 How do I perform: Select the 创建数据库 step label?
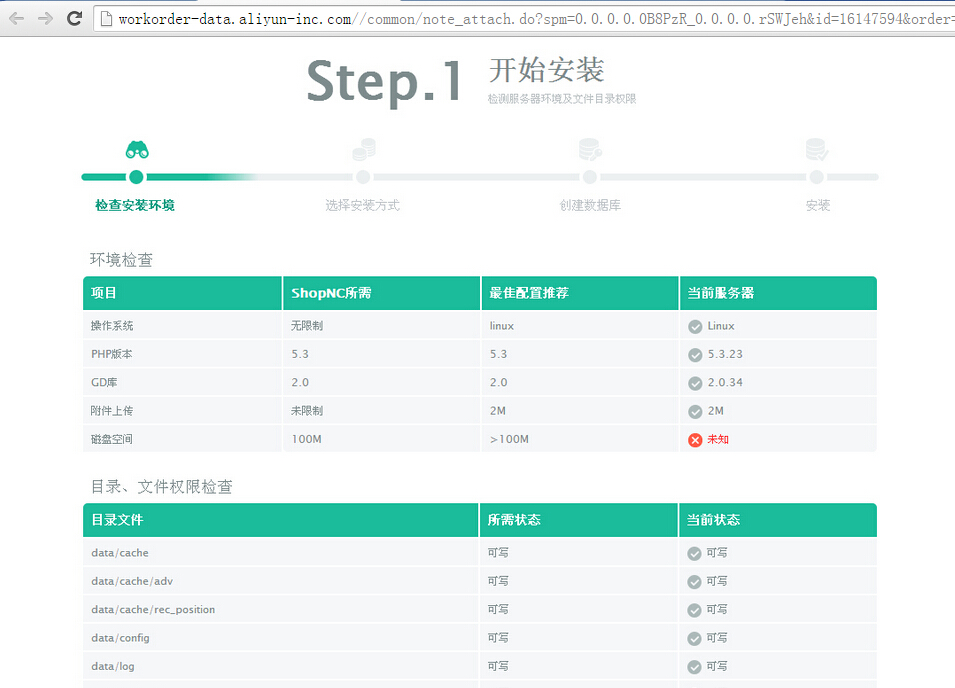pos(590,205)
